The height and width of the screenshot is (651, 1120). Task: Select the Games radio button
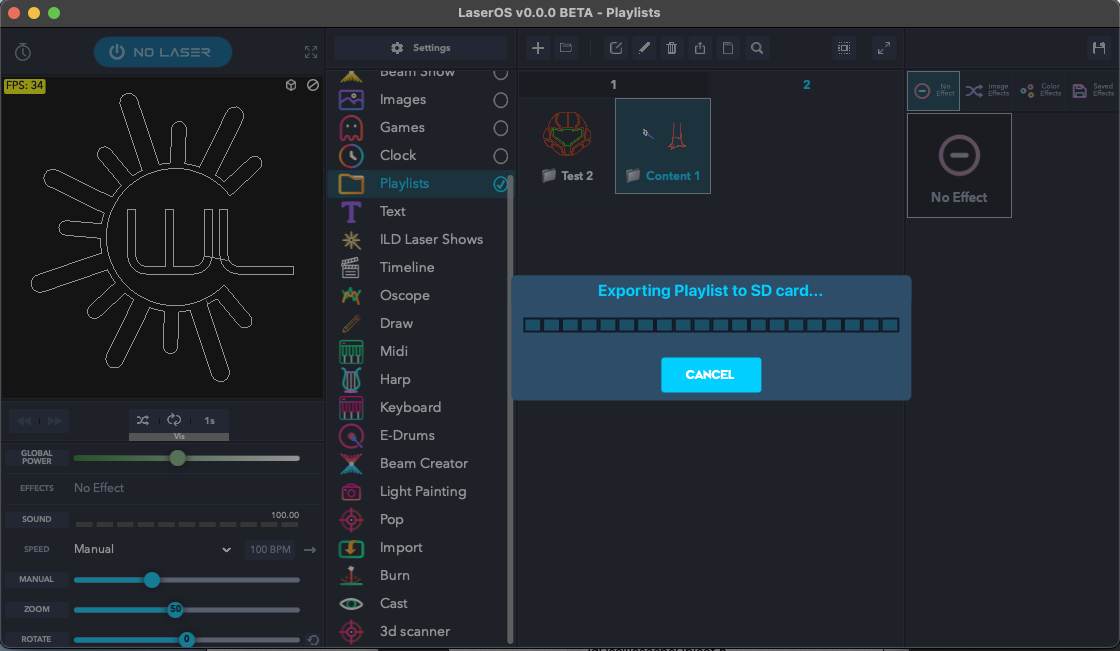(x=501, y=128)
